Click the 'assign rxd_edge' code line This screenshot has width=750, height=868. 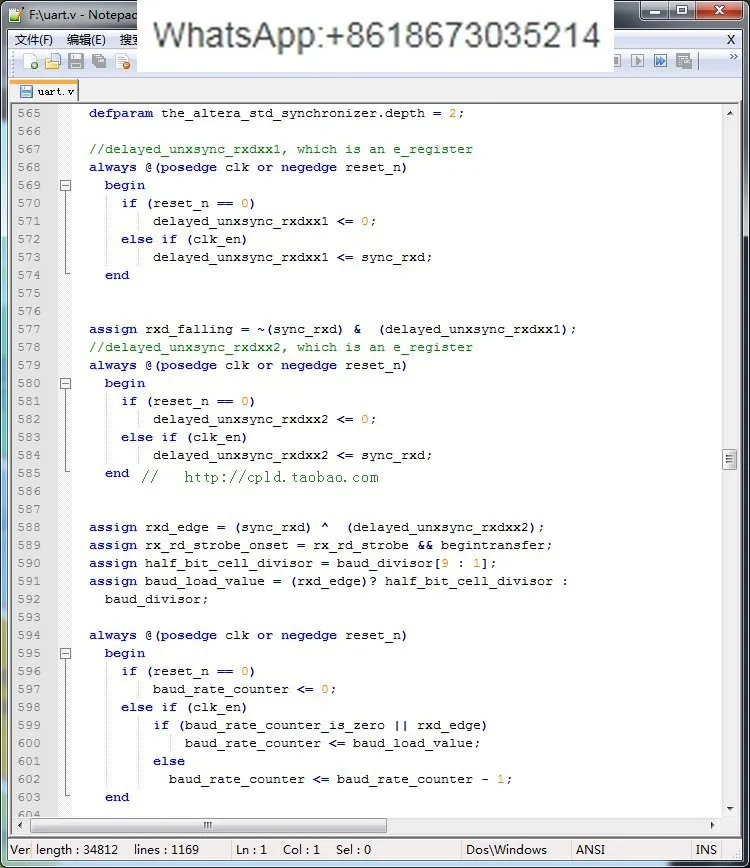click(x=317, y=528)
